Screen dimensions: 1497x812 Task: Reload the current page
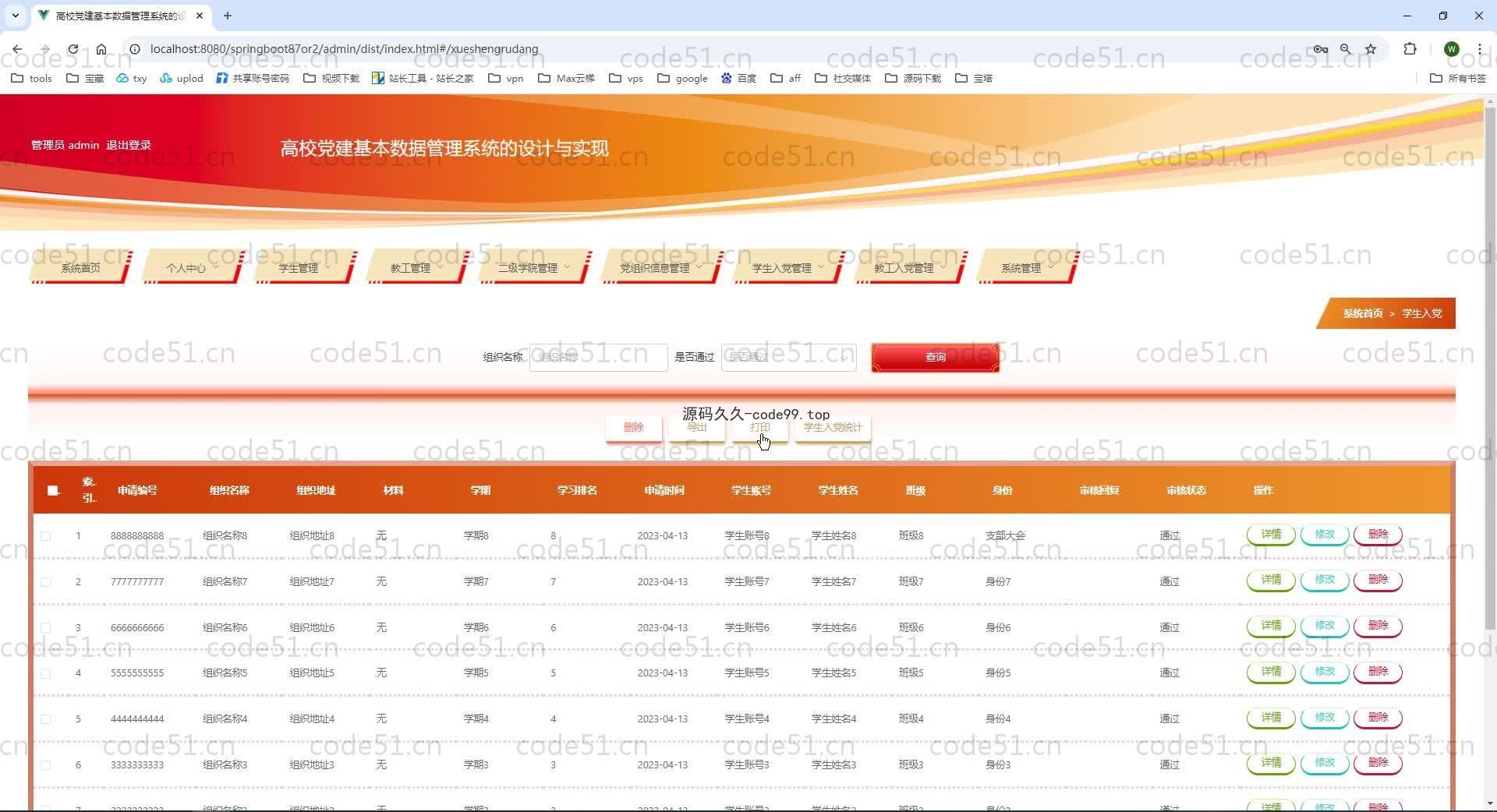tap(73, 49)
